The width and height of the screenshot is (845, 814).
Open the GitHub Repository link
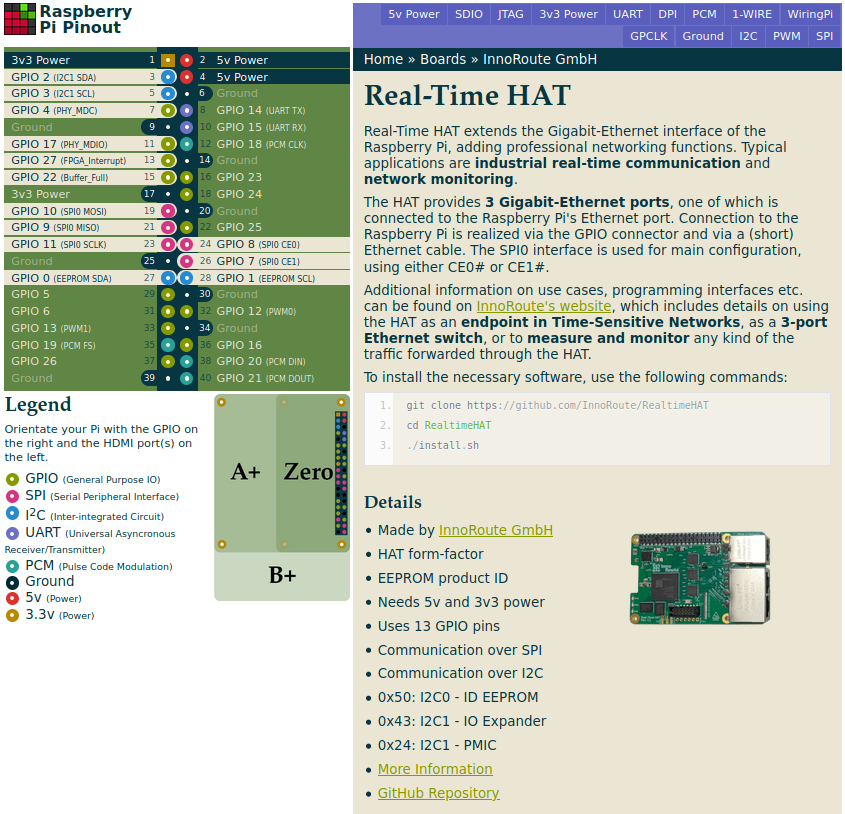point(438,793)
